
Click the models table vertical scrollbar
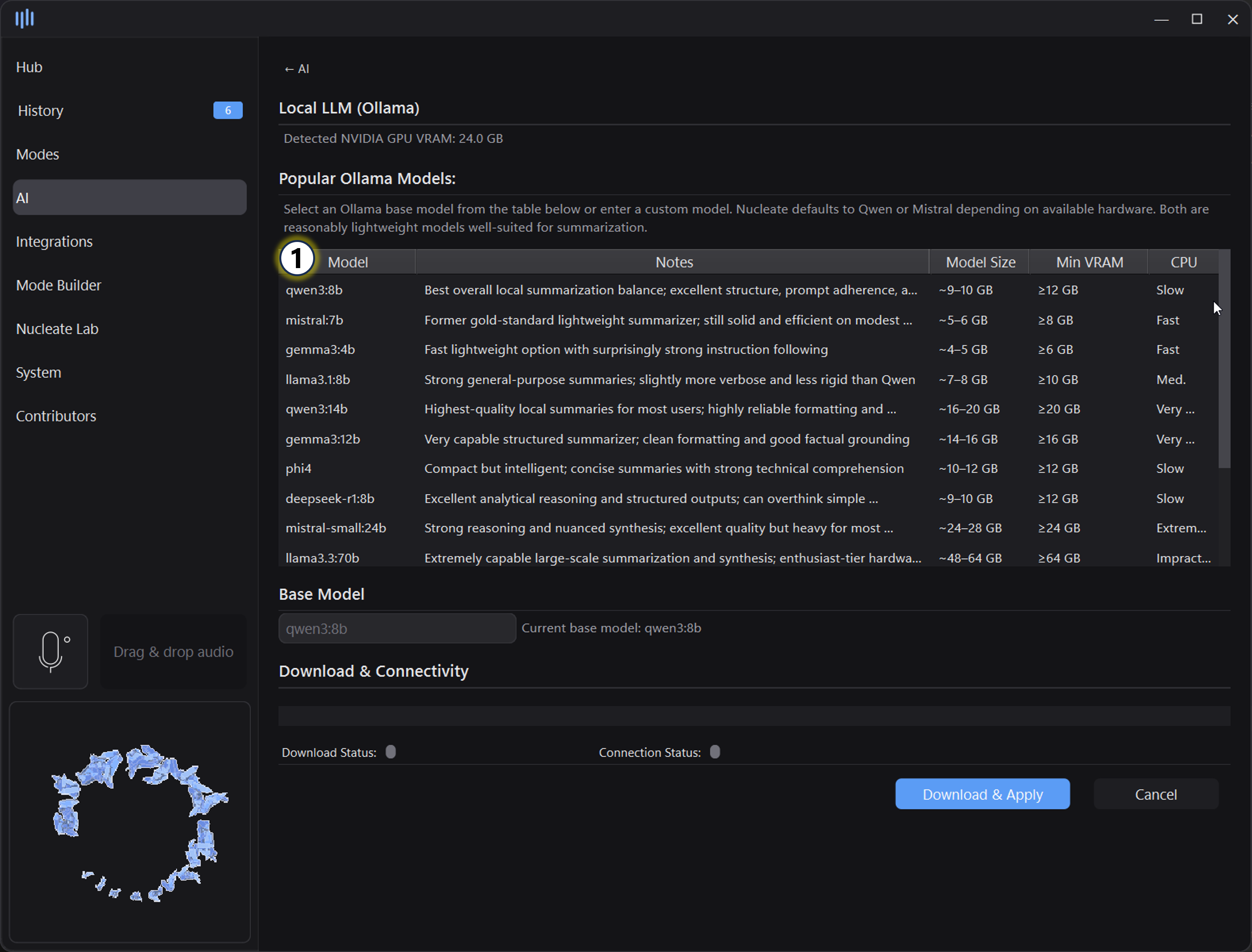click(x=1224, y=359)
